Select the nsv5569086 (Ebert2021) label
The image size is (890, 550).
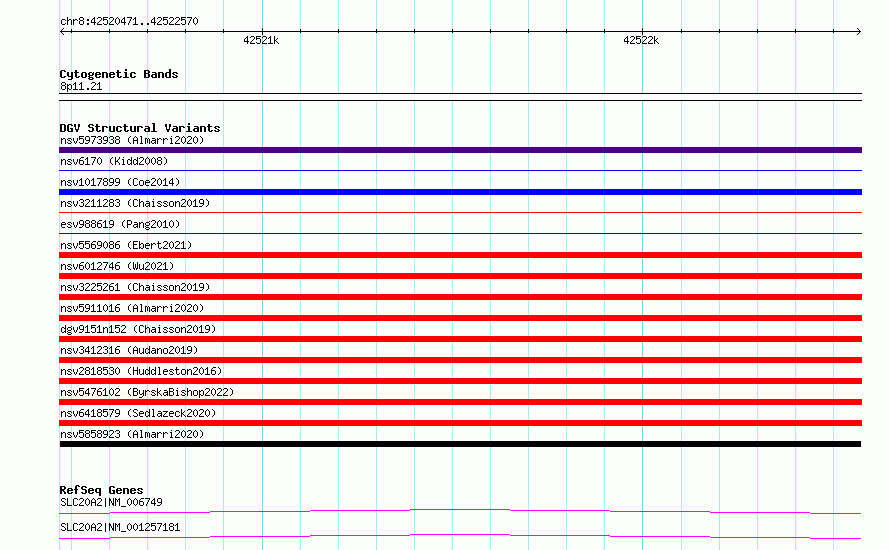[126, 245]
